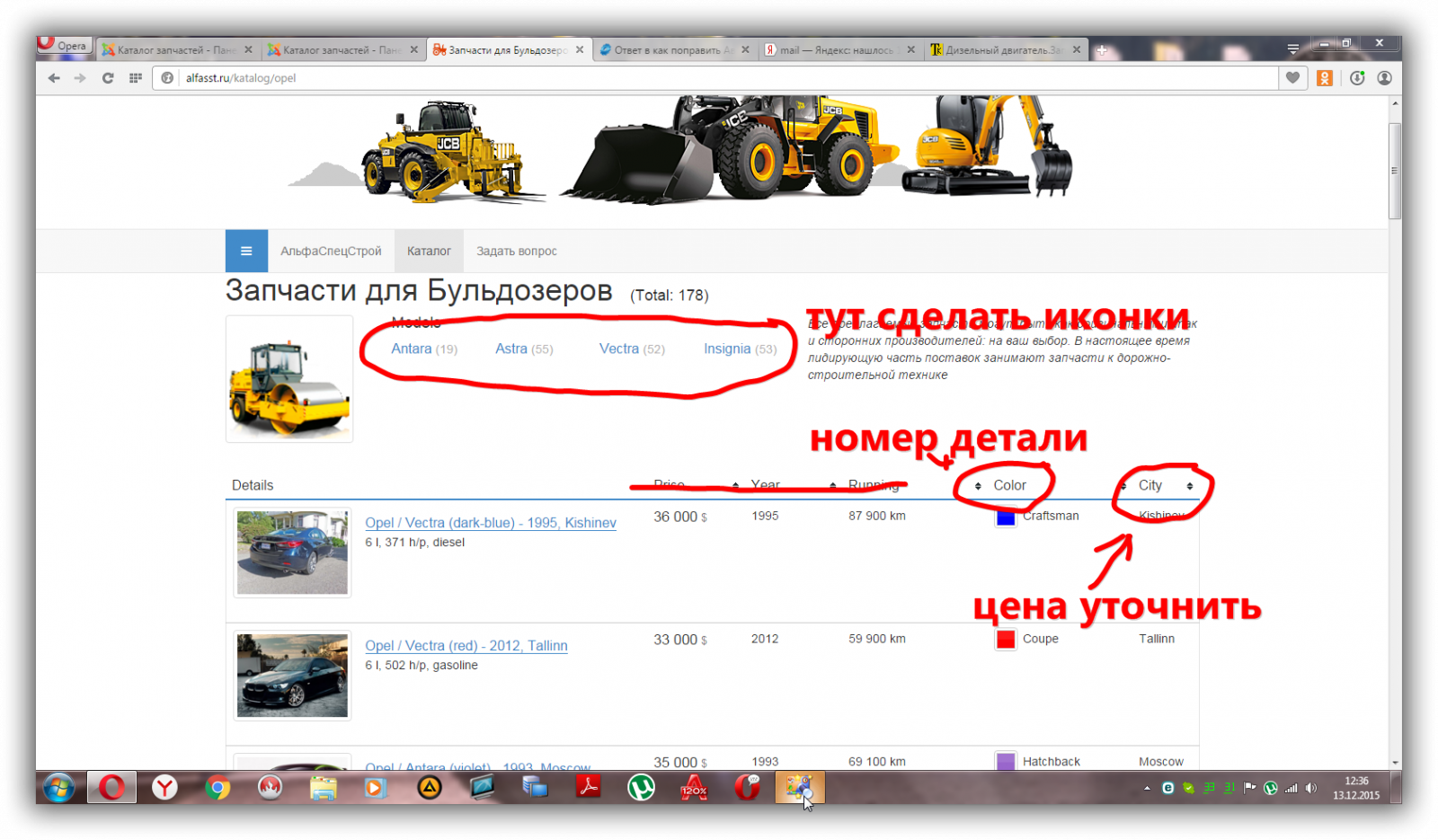Viewport: 1438px width, 840px height.
Task: Open the Odnoklassniki extension icon
Action: click(1324, 78)
